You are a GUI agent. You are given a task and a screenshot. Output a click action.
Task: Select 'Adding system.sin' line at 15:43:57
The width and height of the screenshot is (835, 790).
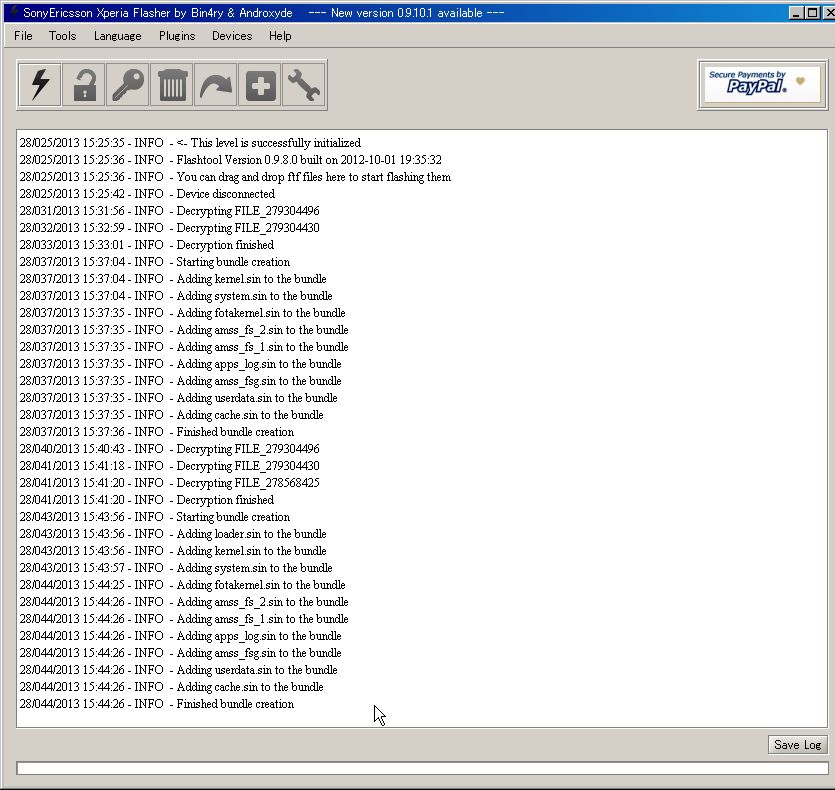pyautogui.click(x=176, y=568)
